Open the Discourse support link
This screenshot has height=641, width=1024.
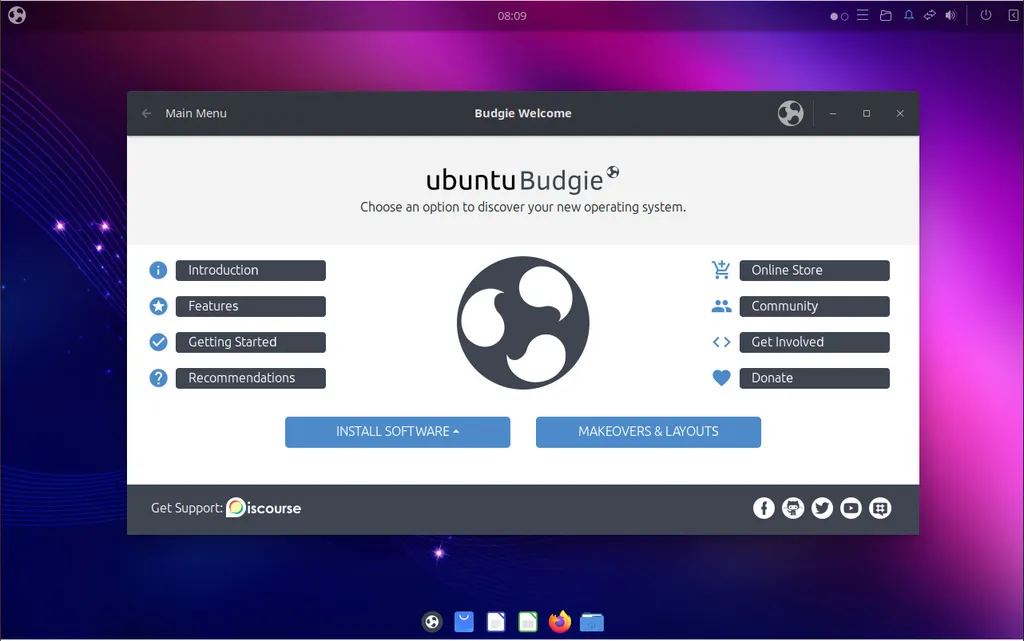click(x=264, y=508)
